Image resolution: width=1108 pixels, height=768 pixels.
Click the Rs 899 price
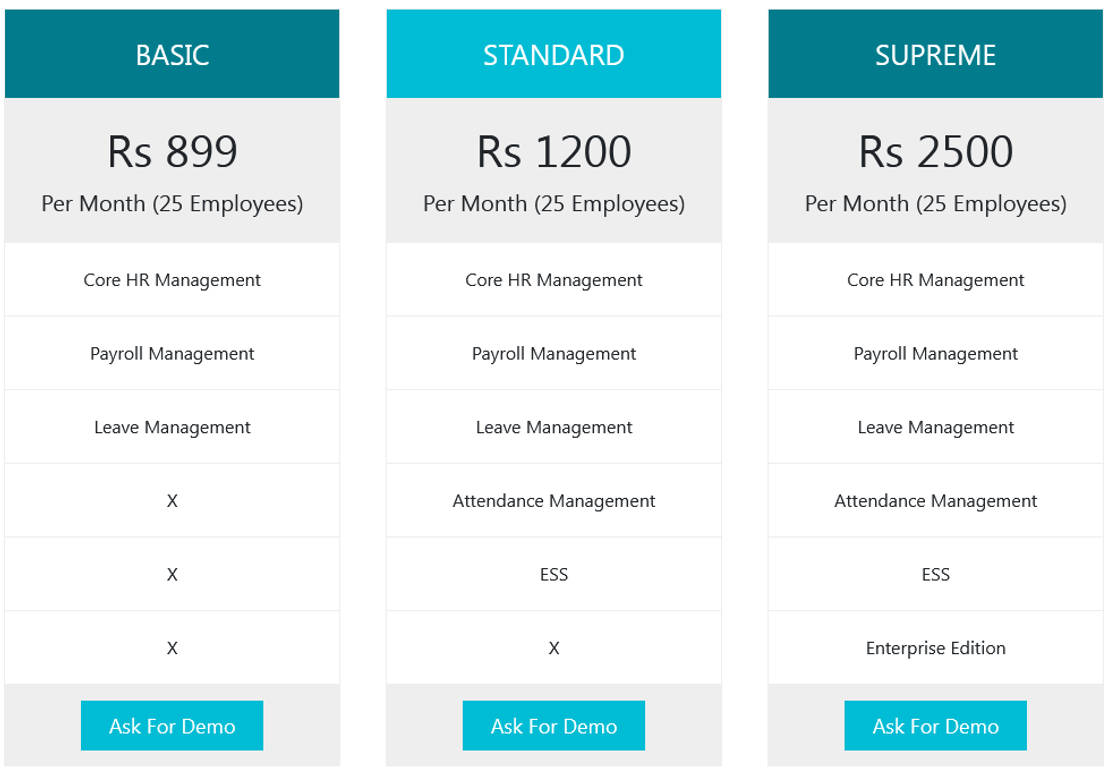click(x=172, y=152)
